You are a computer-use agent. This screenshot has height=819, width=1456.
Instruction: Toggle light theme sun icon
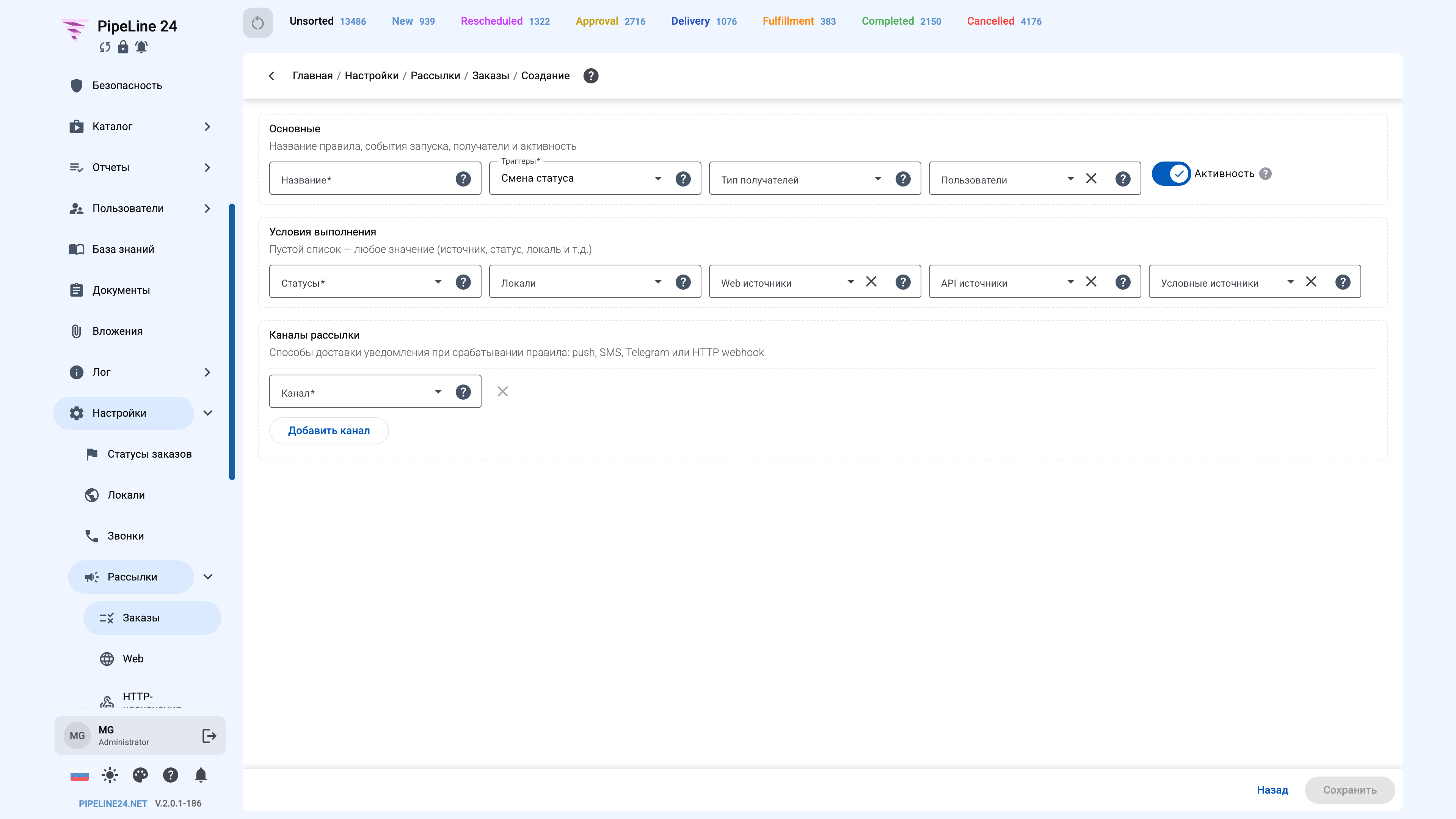110,775
